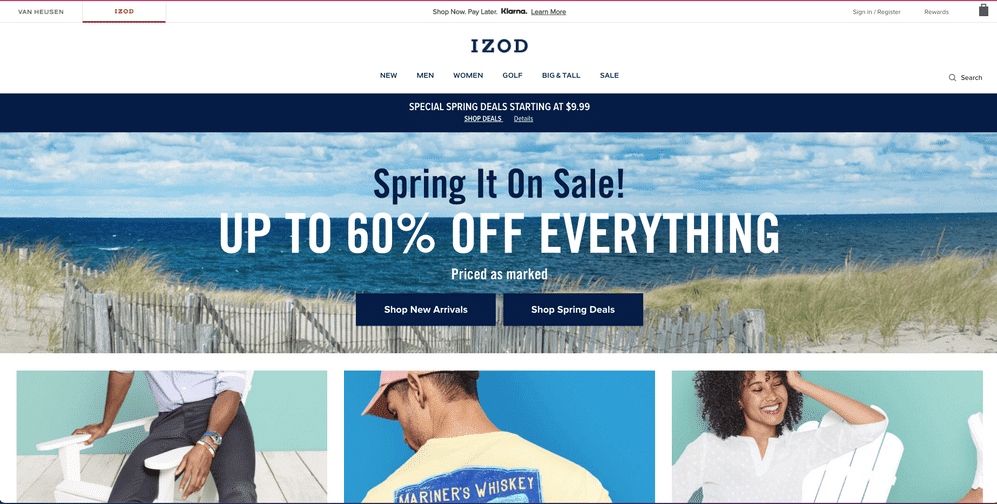The height and width of the screenshot is (504, 997).
Task: Open the Details link in banner
Action: tap(523, 119)
